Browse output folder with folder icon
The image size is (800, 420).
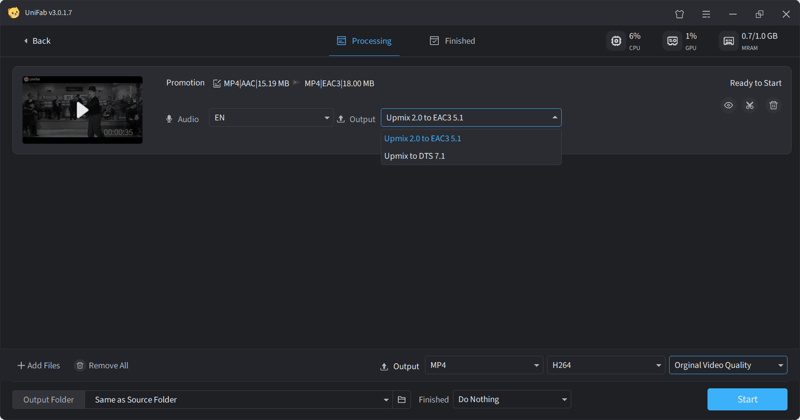pyautogui.click(x=402, y=400)
